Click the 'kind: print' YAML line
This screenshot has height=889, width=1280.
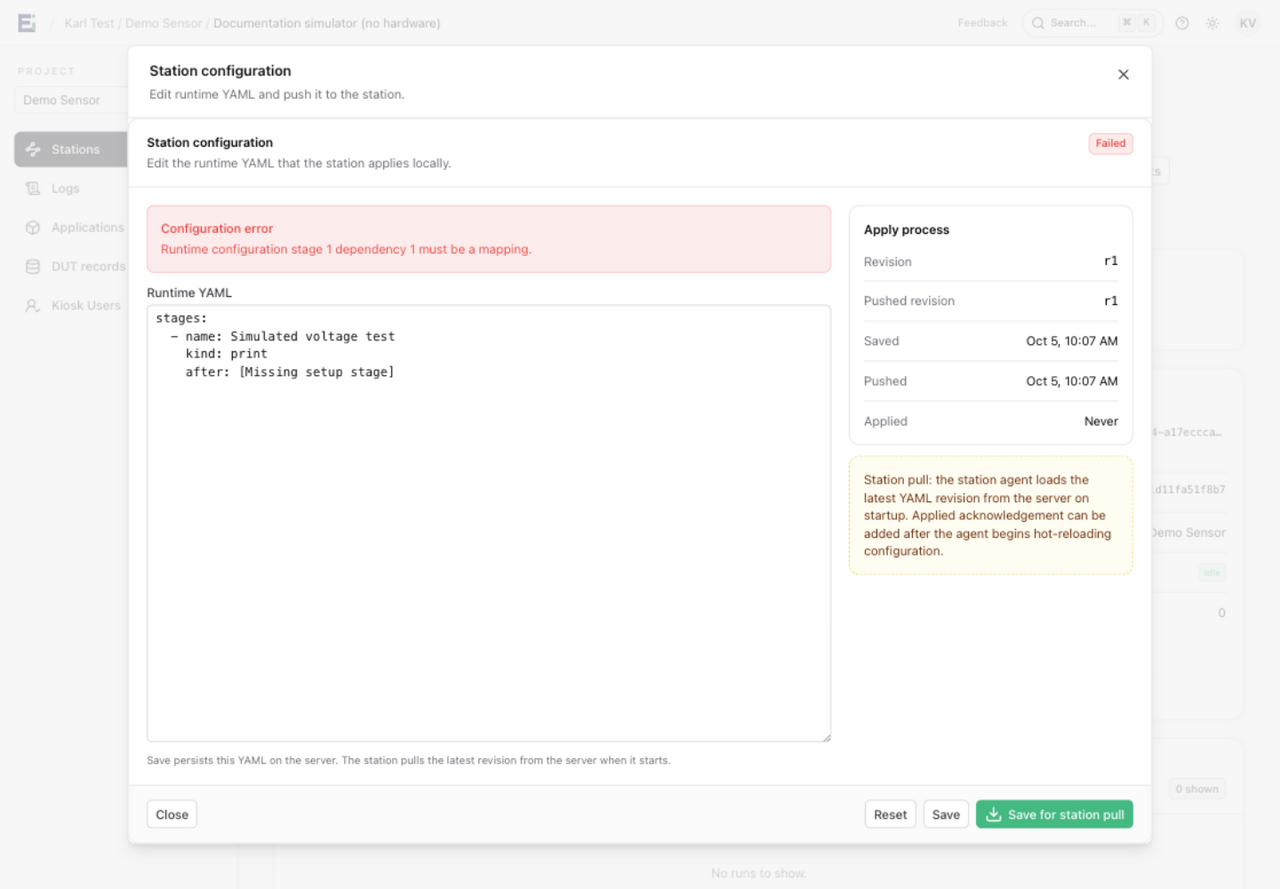click(x=226, y=354)
